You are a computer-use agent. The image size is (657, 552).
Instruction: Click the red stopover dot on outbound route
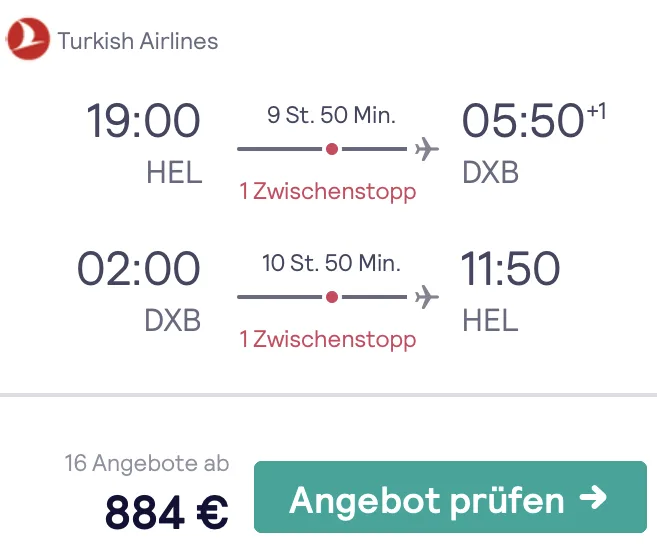tap(332, 149)
